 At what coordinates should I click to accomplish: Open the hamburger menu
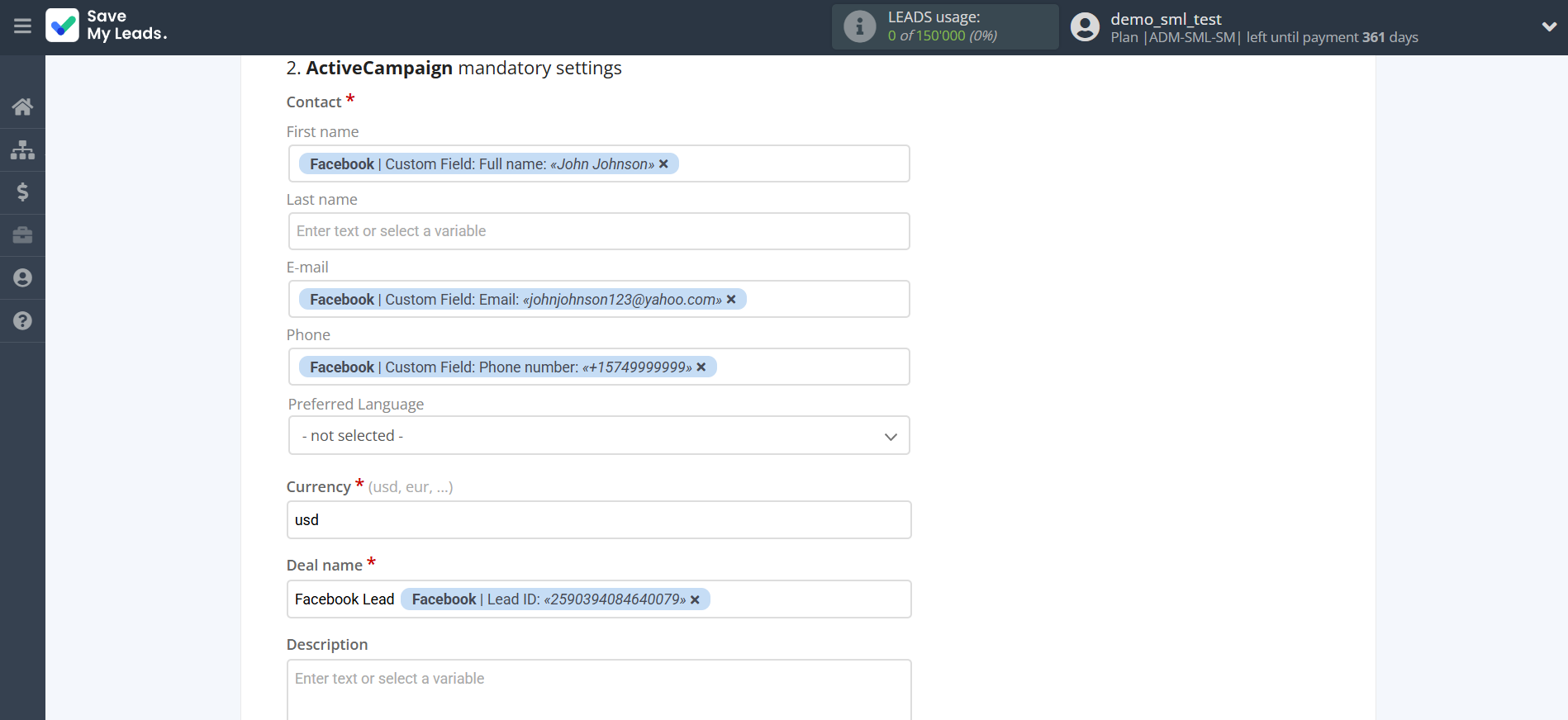[22, 26]
